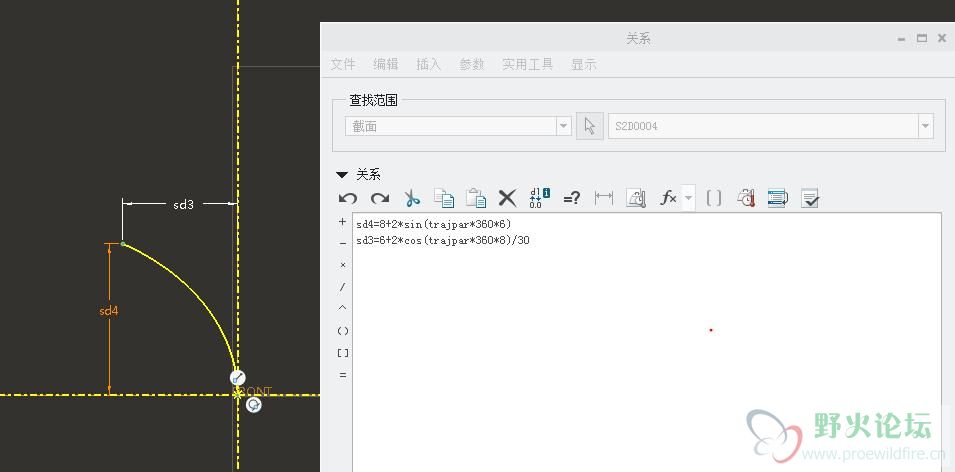Click the relations window title 关系
Screen dimensions: 955x472
click(x=638, y=38)
